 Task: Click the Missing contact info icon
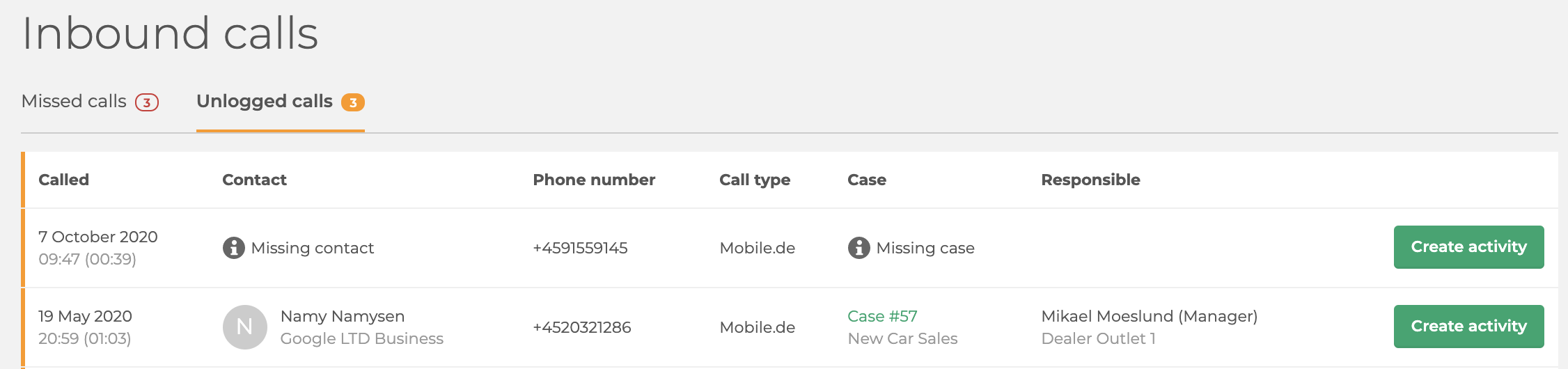pos(233,247)
